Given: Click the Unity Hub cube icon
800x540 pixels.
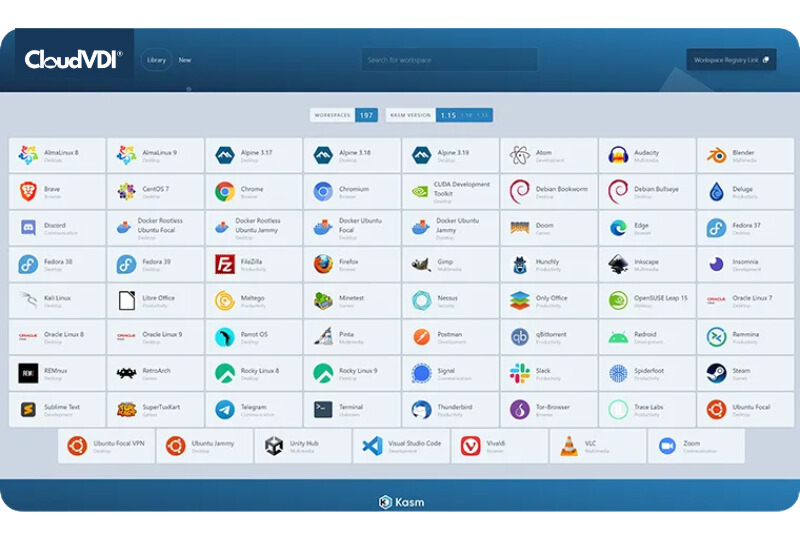Looking at the screenshot, I should click(274, 446).
